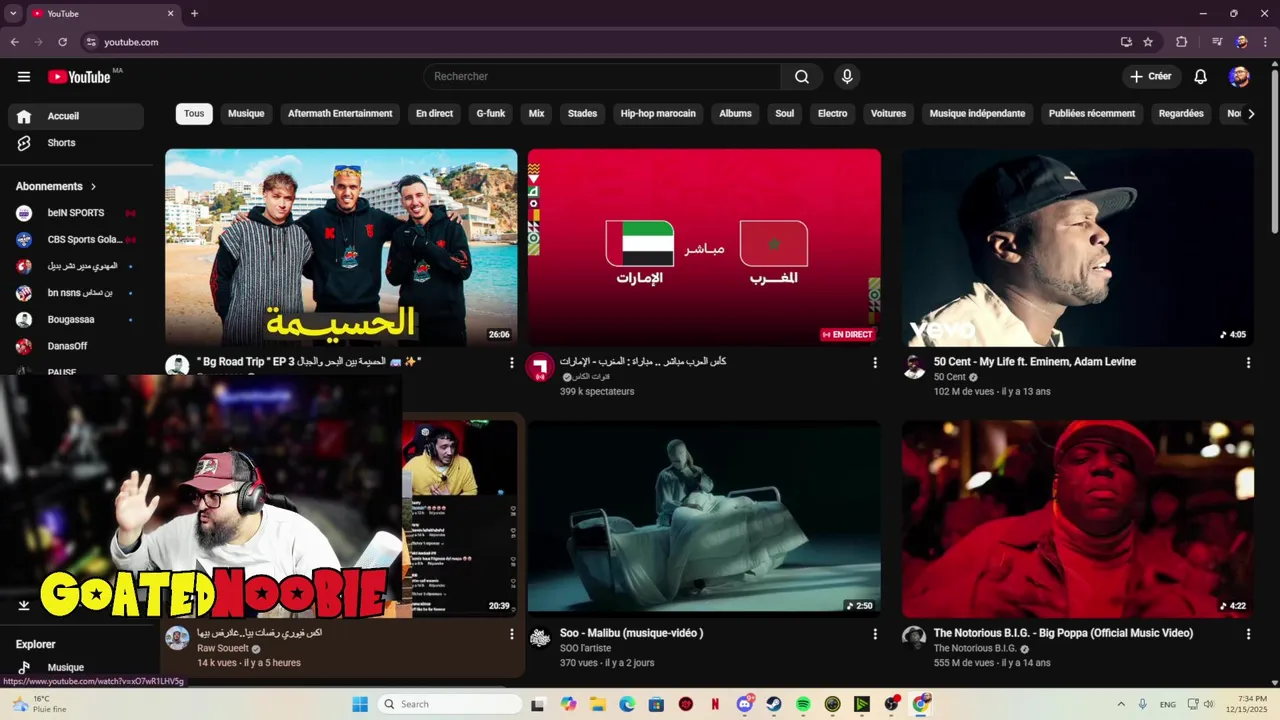Select the Tous filter chip

(x=194, y=114)
